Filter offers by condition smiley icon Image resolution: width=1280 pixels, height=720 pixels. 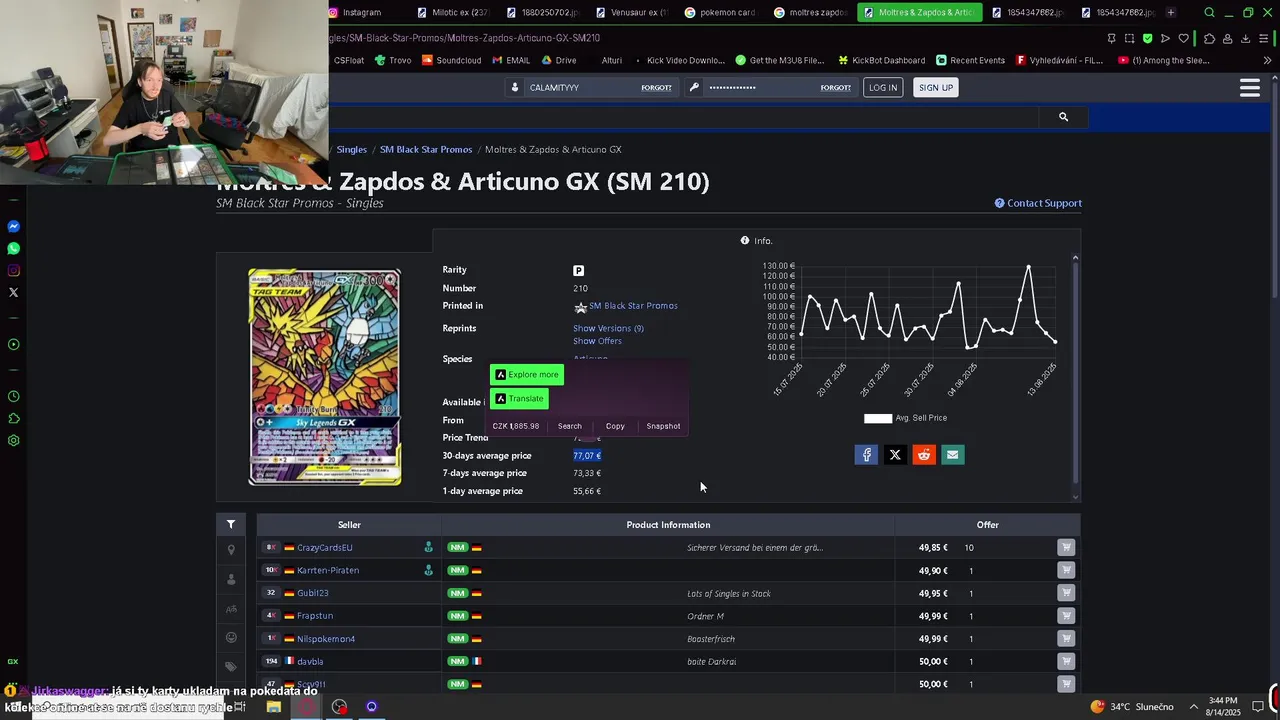[x=231, y=637]
